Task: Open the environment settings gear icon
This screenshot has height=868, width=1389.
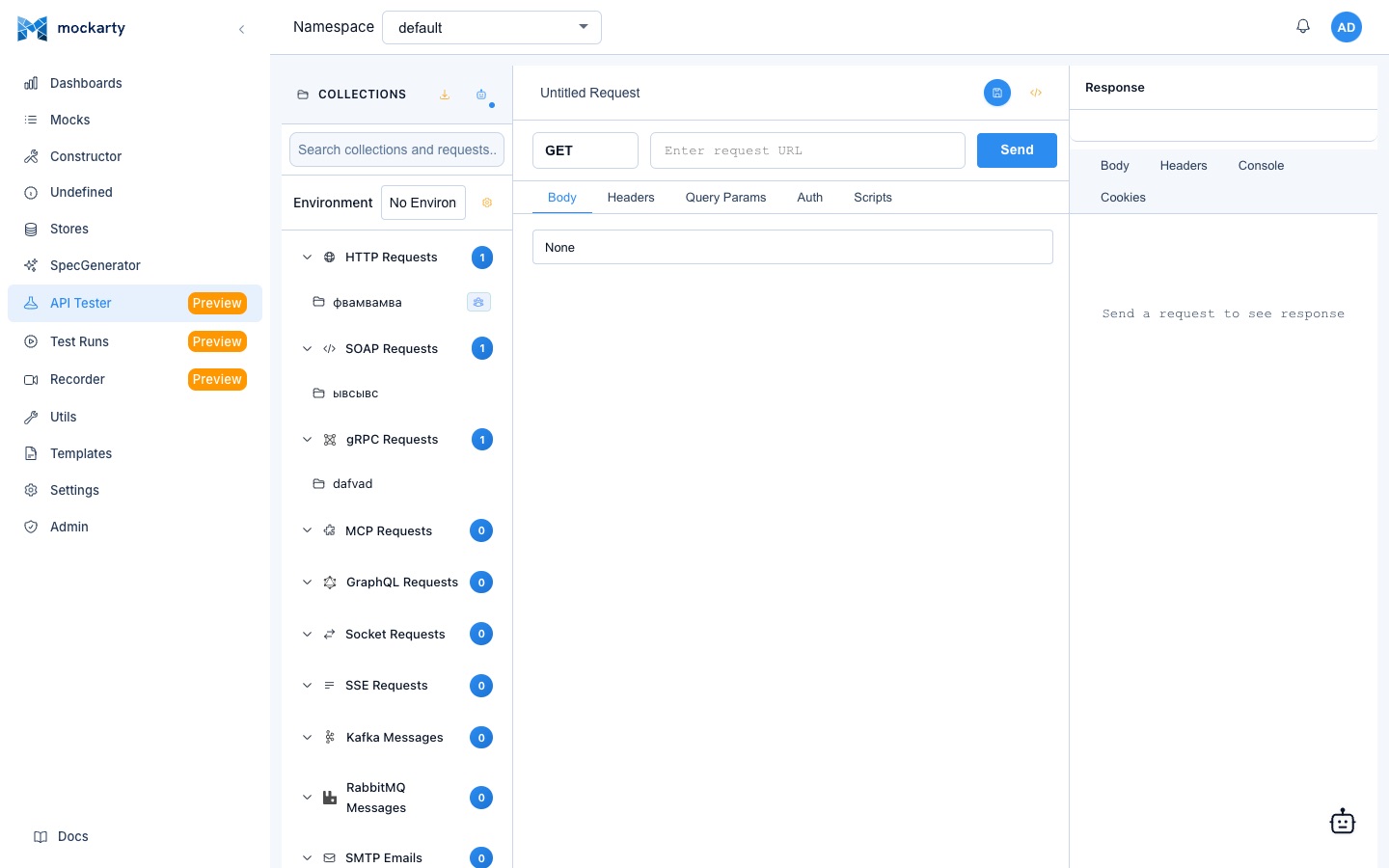Action: click(487, 203)
